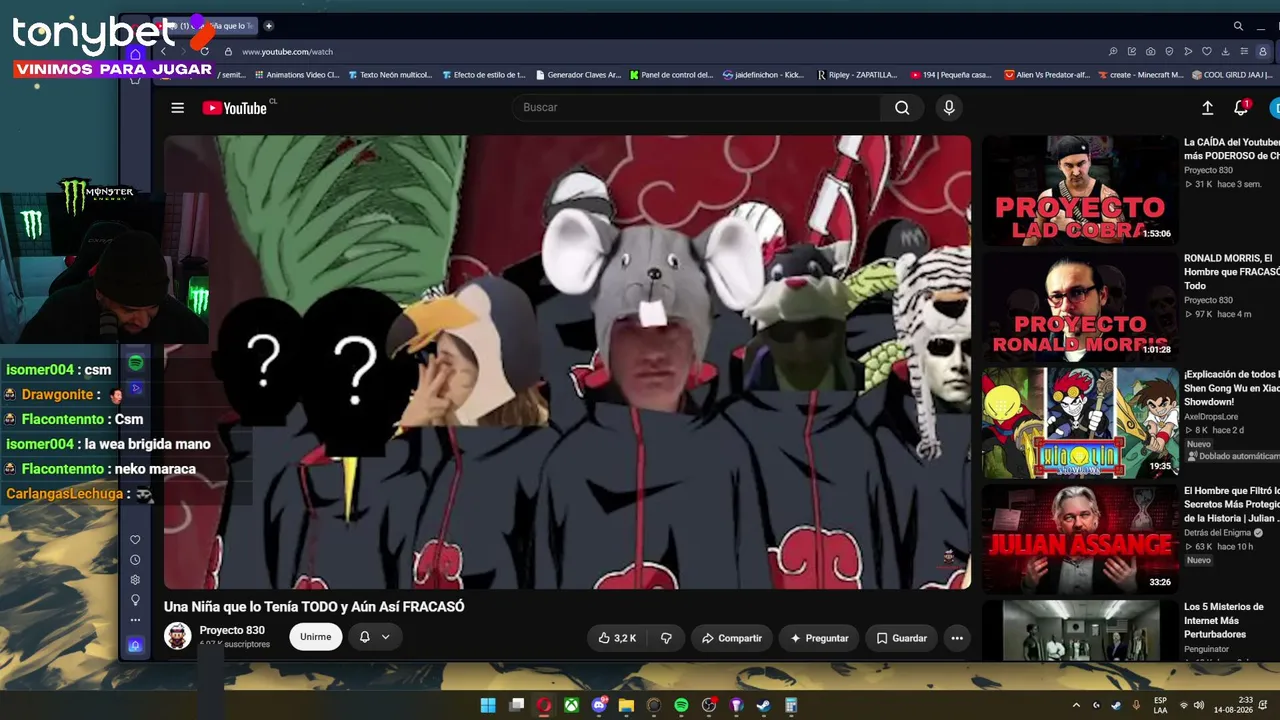Like the video with 3,2 K likes

click(617, 638)
